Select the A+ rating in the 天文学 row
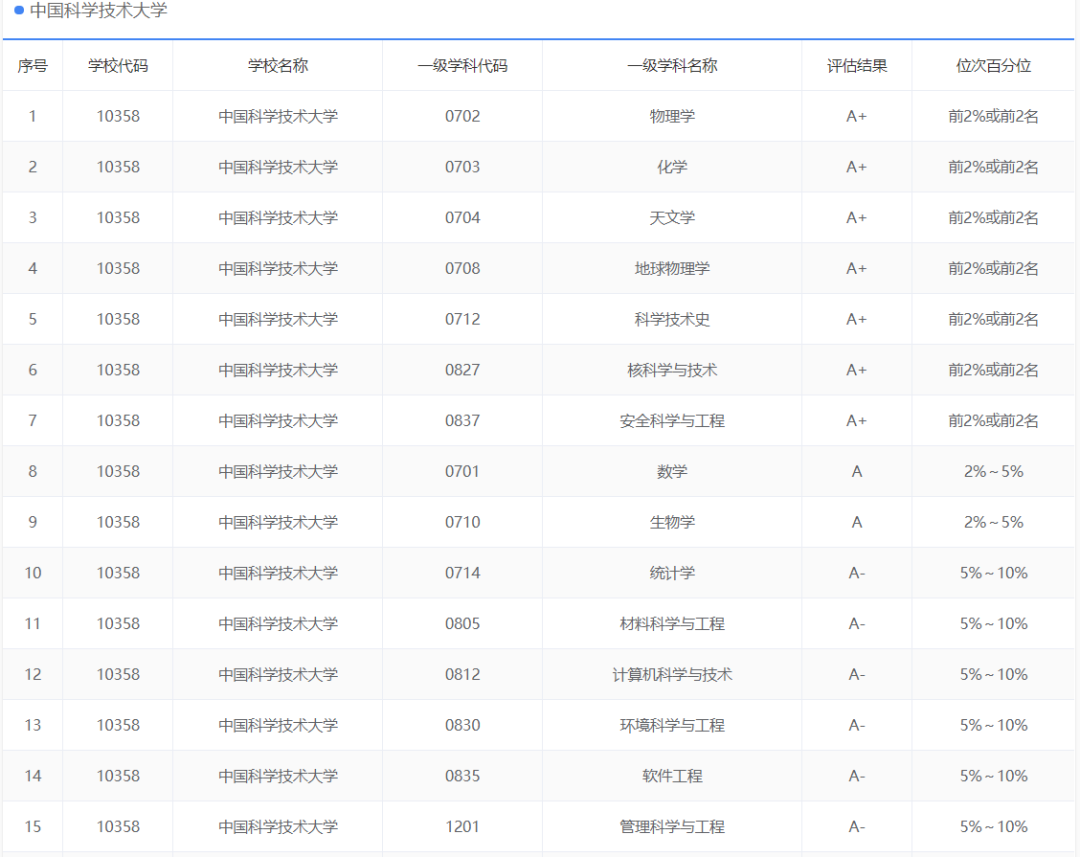The width and height of the screenshot is (1080, 857). click(x=857, y=218)
